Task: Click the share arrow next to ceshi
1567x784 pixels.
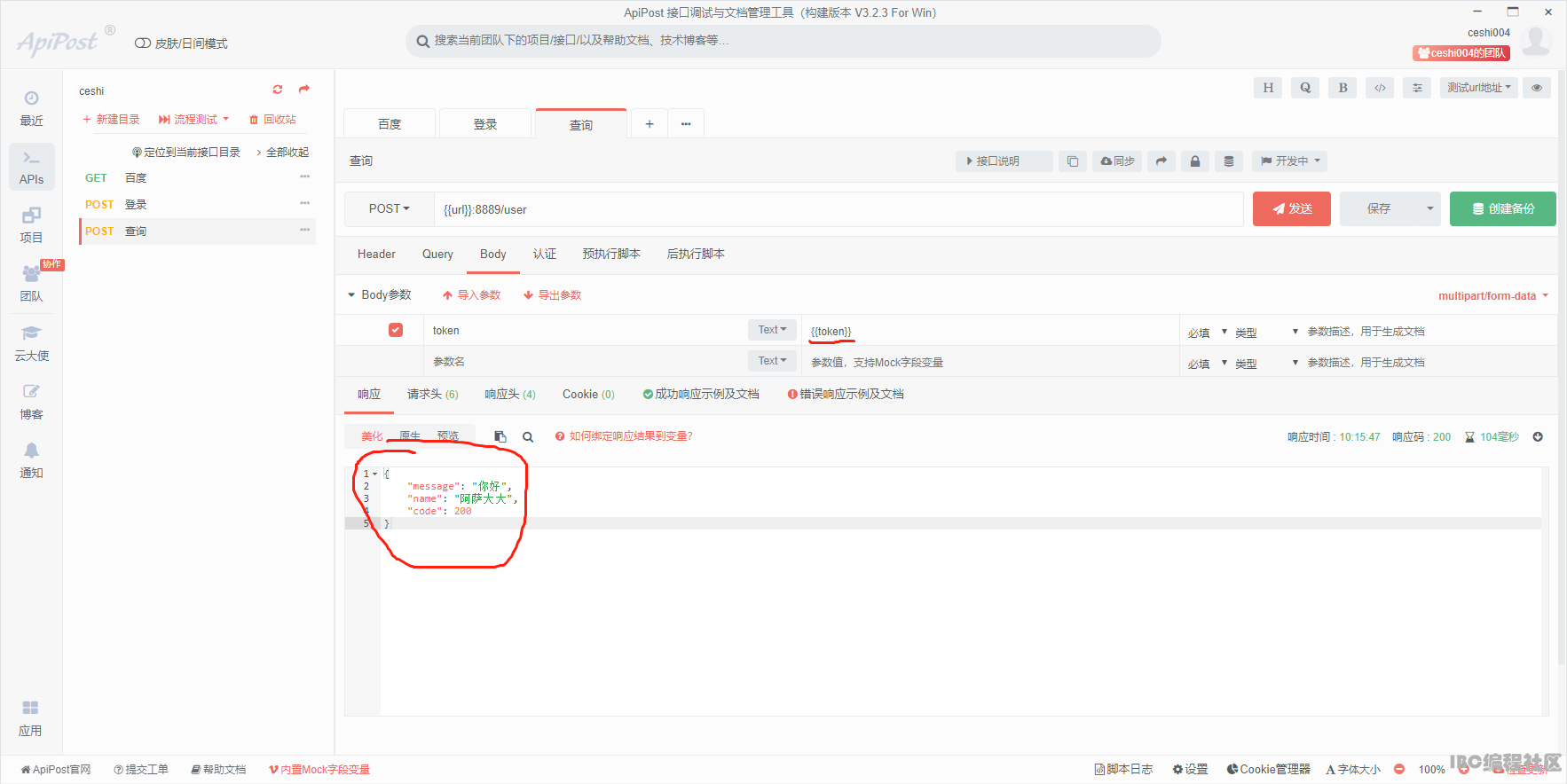Action: click(304, 90)
